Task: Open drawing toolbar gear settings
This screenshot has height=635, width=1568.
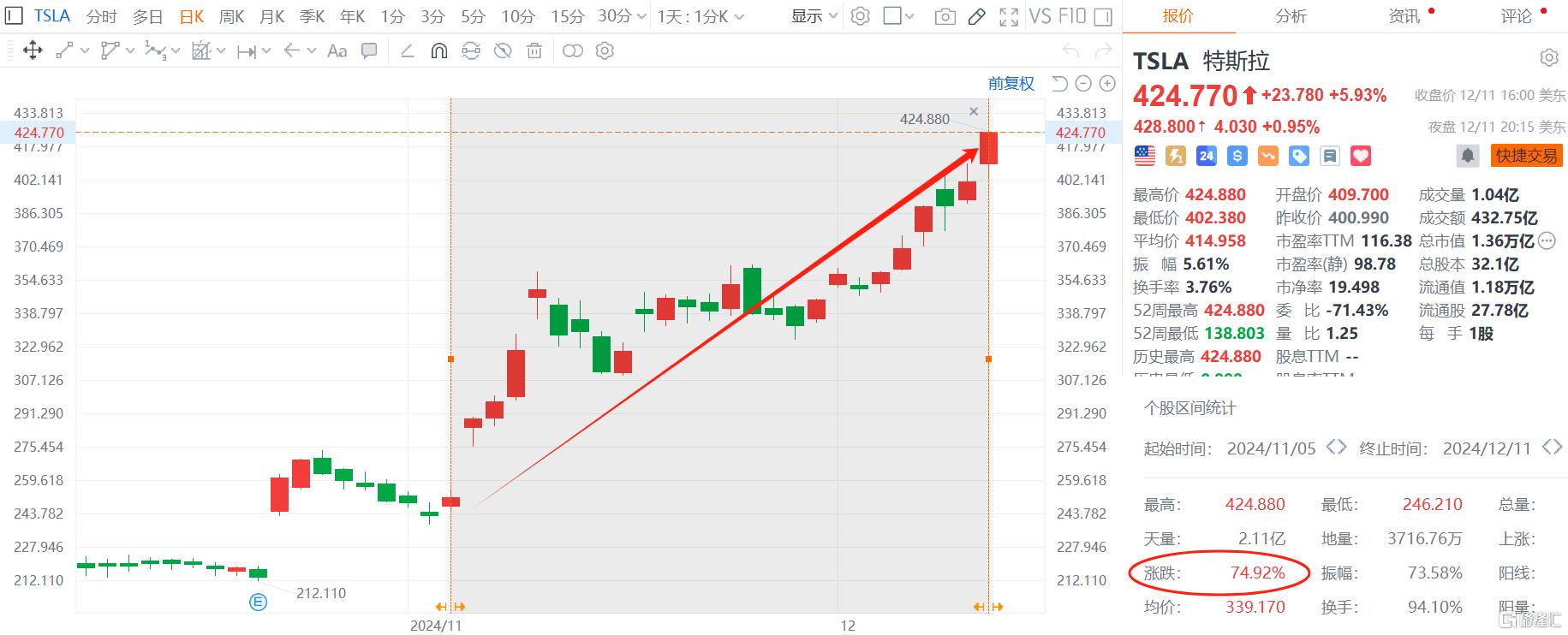Action: click(x=605, y=51)
